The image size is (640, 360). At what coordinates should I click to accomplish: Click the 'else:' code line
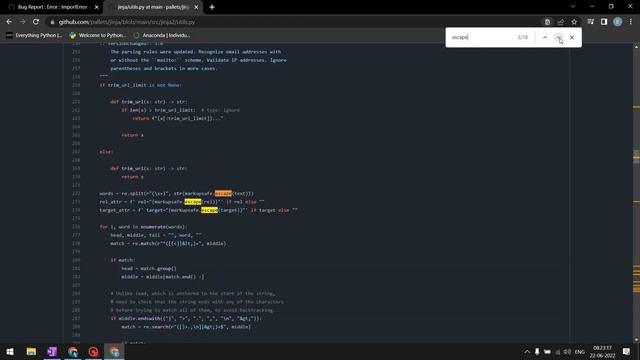tap(106, 152)
